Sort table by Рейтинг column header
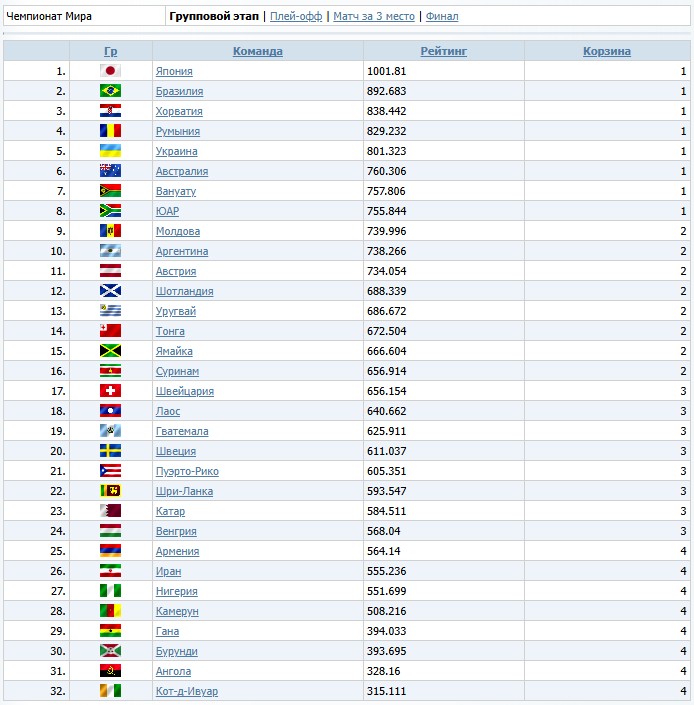Image resolution: width=694 pixels, height=705 pixels. (x=444, y=51)
